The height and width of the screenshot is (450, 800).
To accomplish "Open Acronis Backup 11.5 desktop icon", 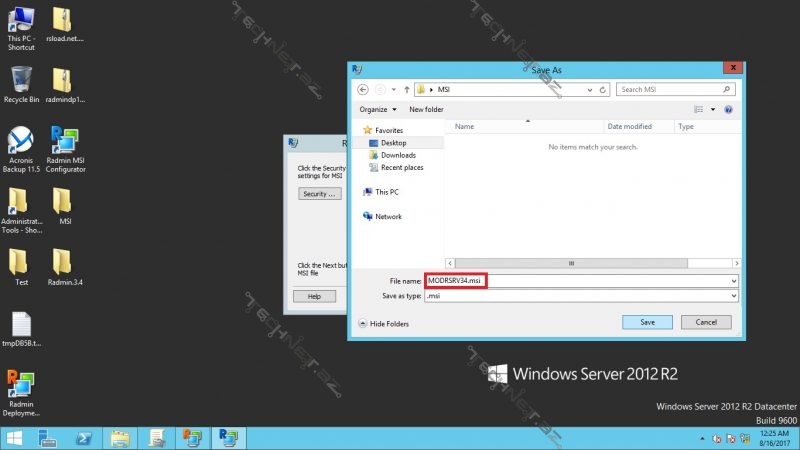I will click(x=21, y=142).
